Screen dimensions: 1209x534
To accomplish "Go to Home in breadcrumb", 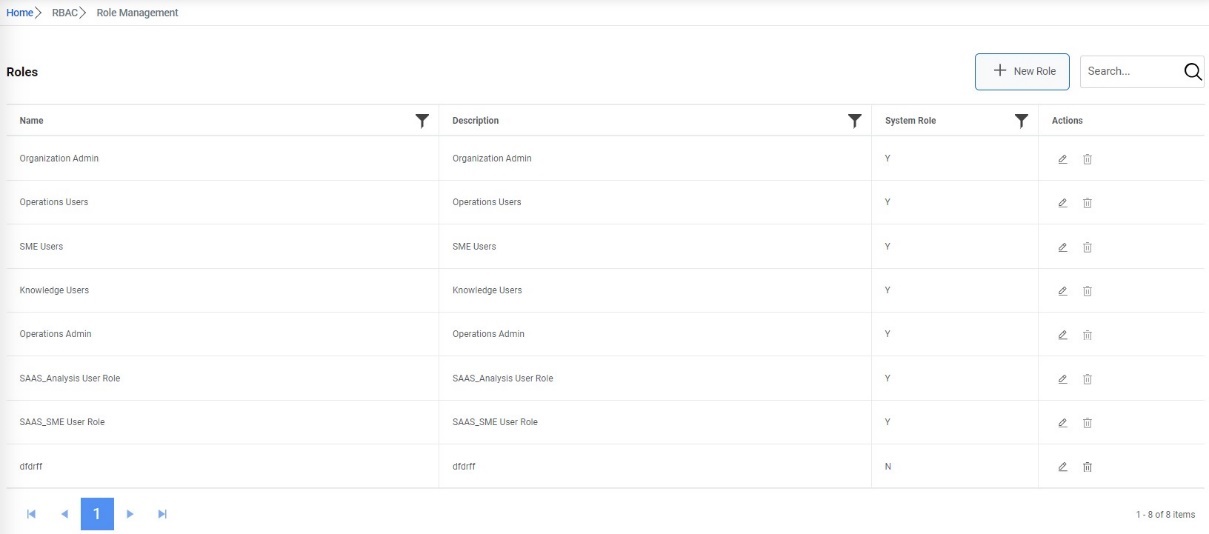I will coord(20,13).
